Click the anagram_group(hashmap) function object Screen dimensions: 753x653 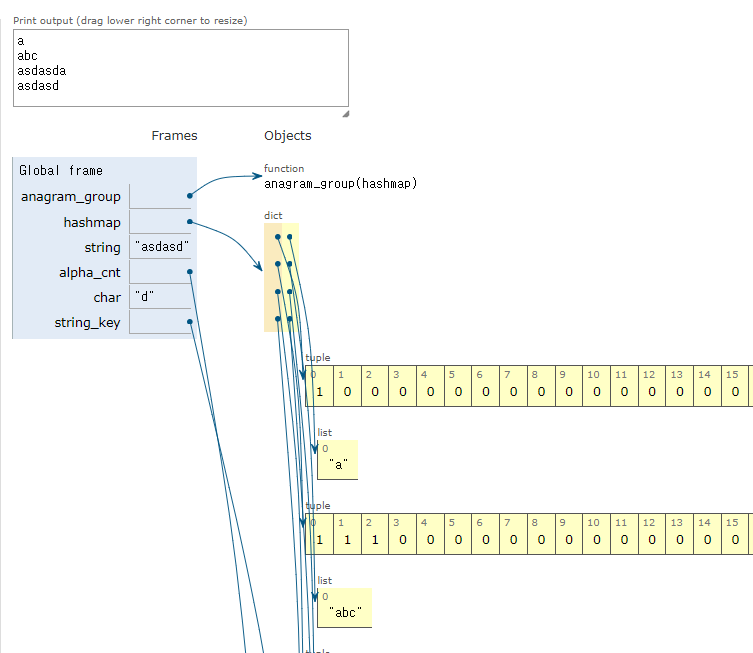(340, 183)
